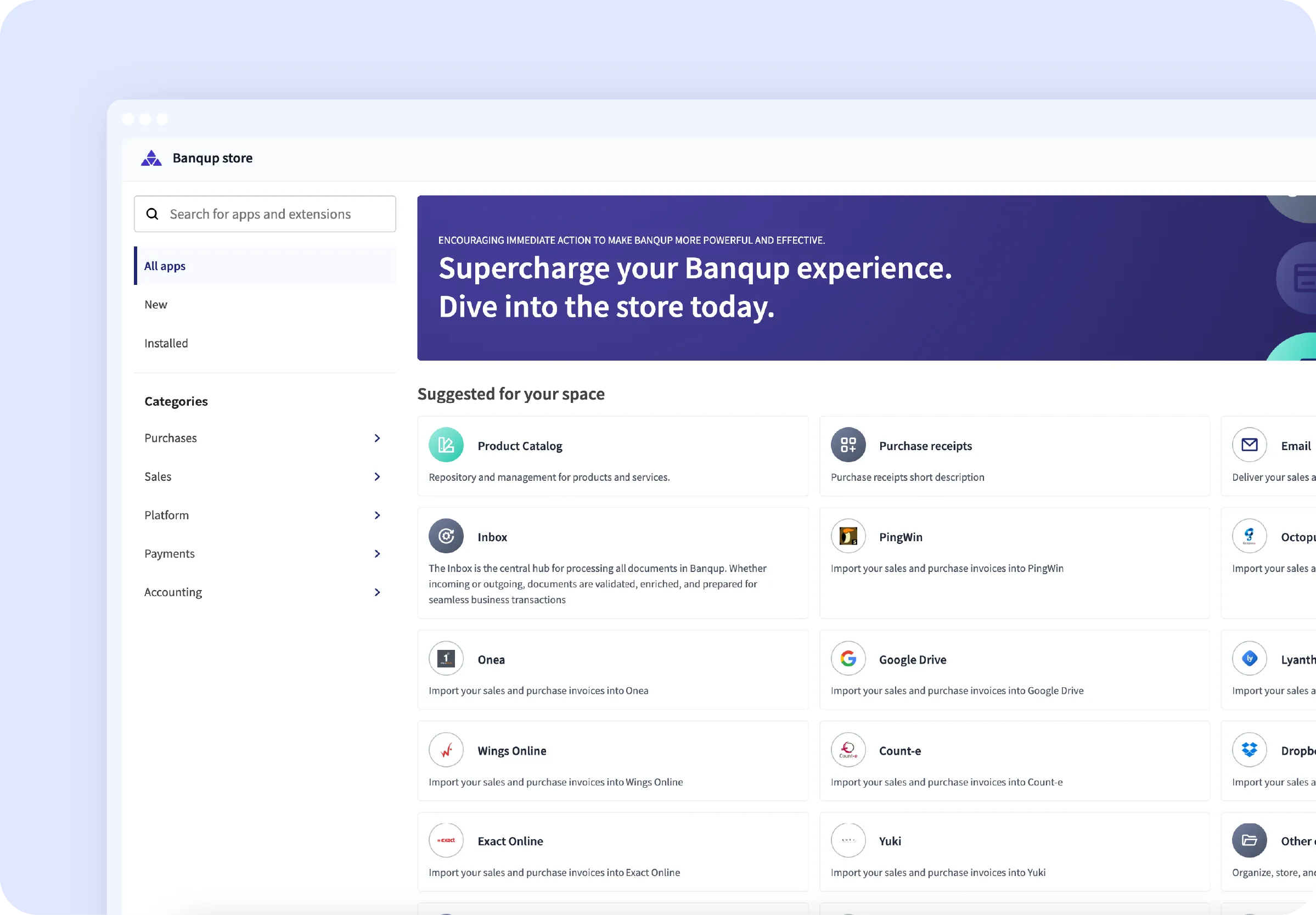The height and width of the screenshot is (915, 1316).
Task: Open the Wings Online title link
Action: click(512, 750)
